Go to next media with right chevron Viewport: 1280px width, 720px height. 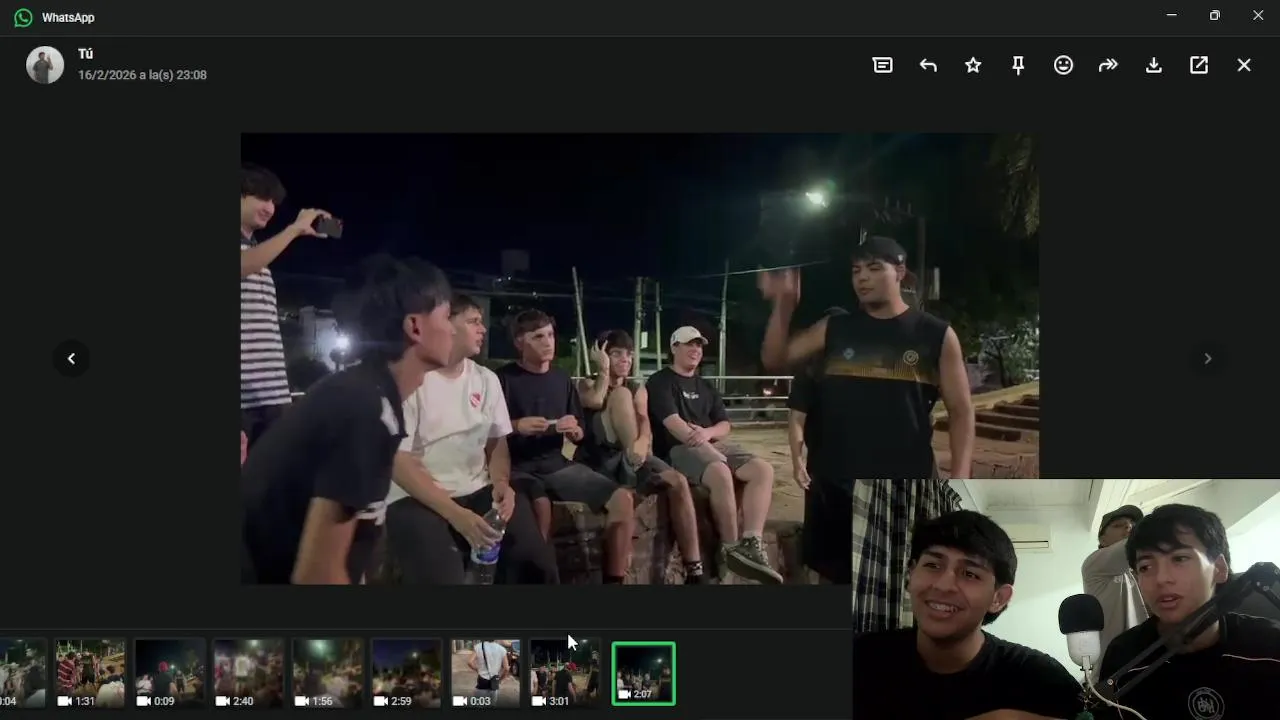[1207, 358]
